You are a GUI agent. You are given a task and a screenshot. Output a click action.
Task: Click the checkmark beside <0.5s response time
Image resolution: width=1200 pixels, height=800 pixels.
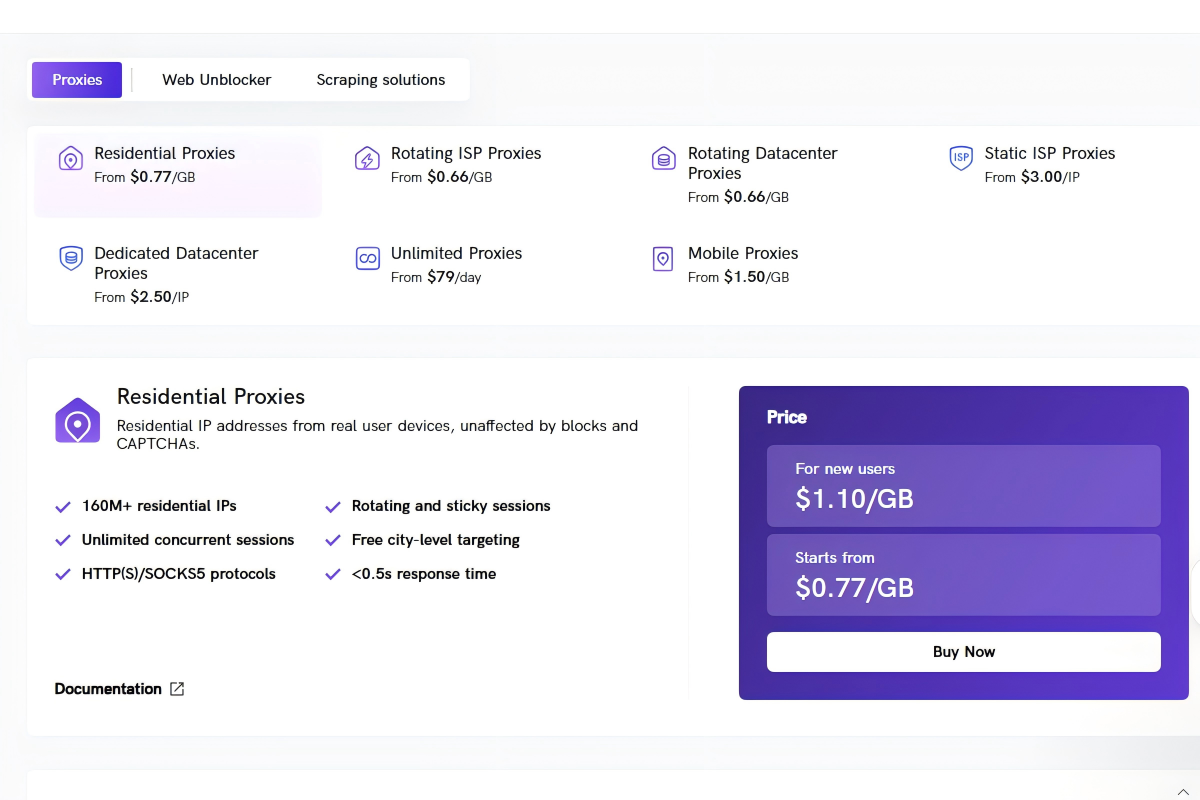click(x=333, y=573)
